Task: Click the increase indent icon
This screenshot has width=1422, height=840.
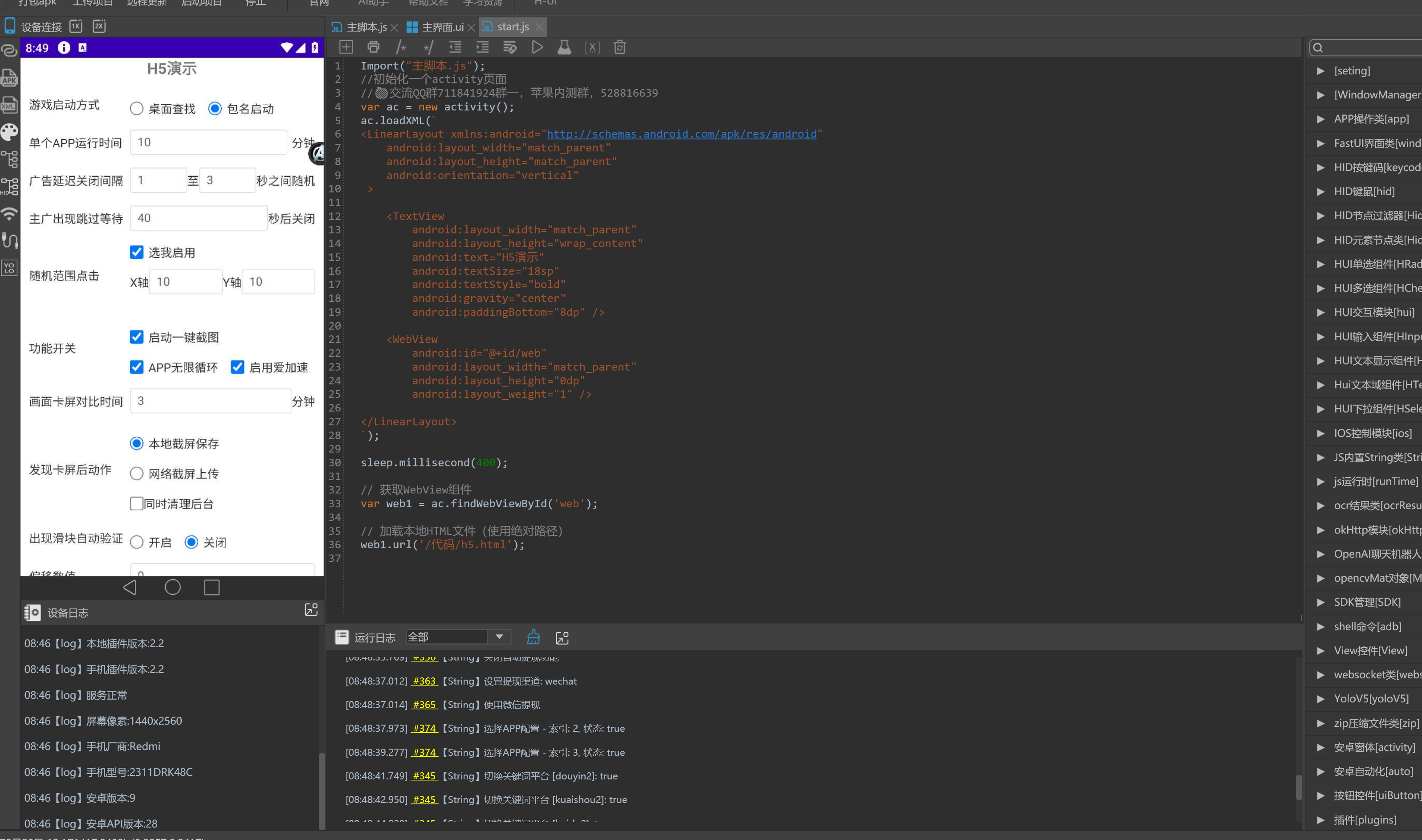Action: [483, 48]
